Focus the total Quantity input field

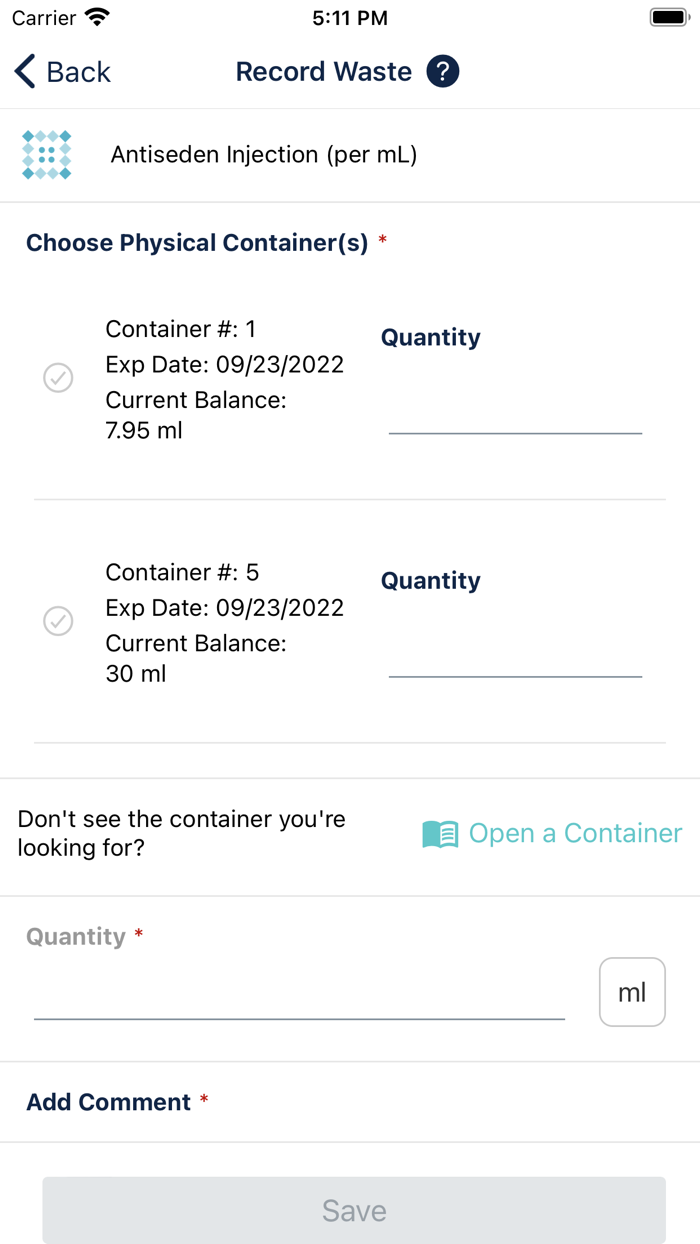(299, 997)
